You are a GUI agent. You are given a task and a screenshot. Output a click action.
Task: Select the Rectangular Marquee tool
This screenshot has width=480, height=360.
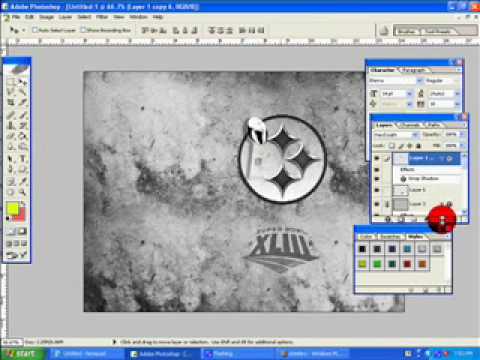[11, 82]
